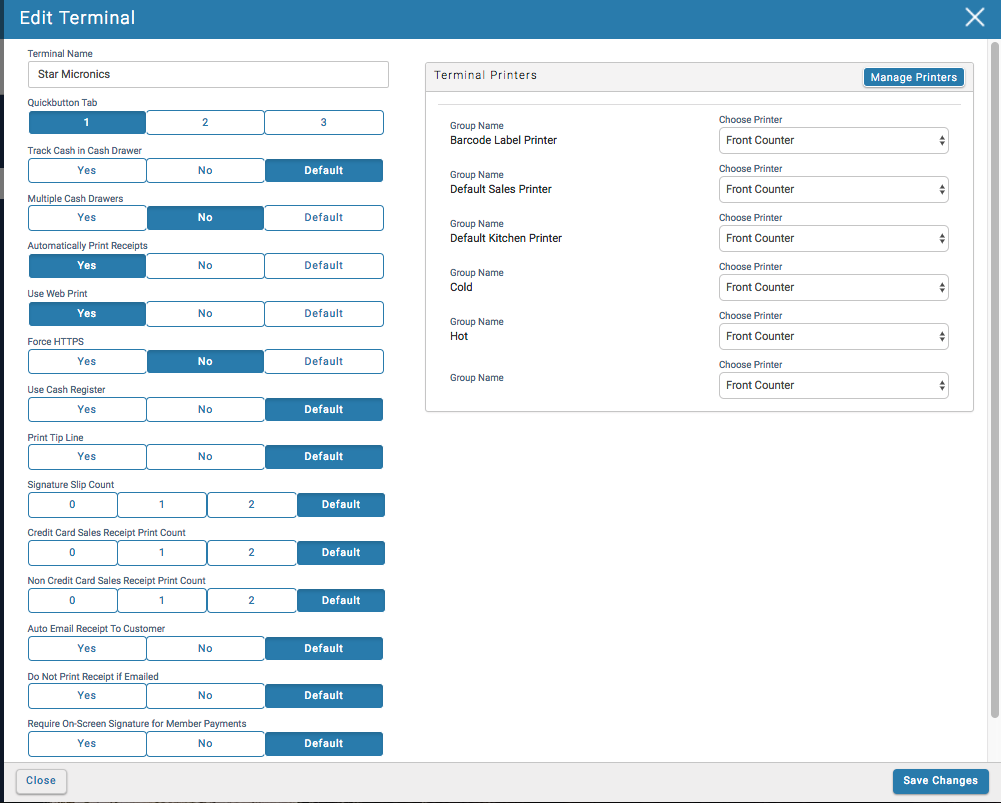Open printer dropdown for Barcode Label Printer
This screenshot has height=803, width=1001.
pyautogui.click(x=833, y=141)
